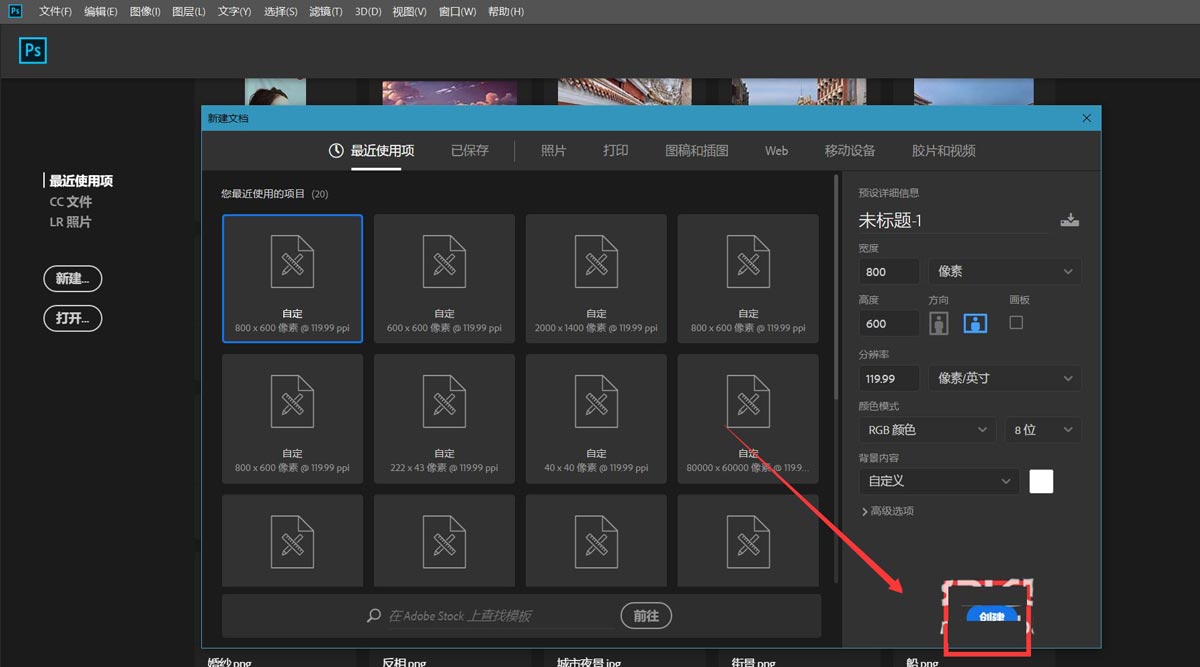Click the 新建... button in start screen
This screenshot has height=667, width=1200.
point(73,279)
